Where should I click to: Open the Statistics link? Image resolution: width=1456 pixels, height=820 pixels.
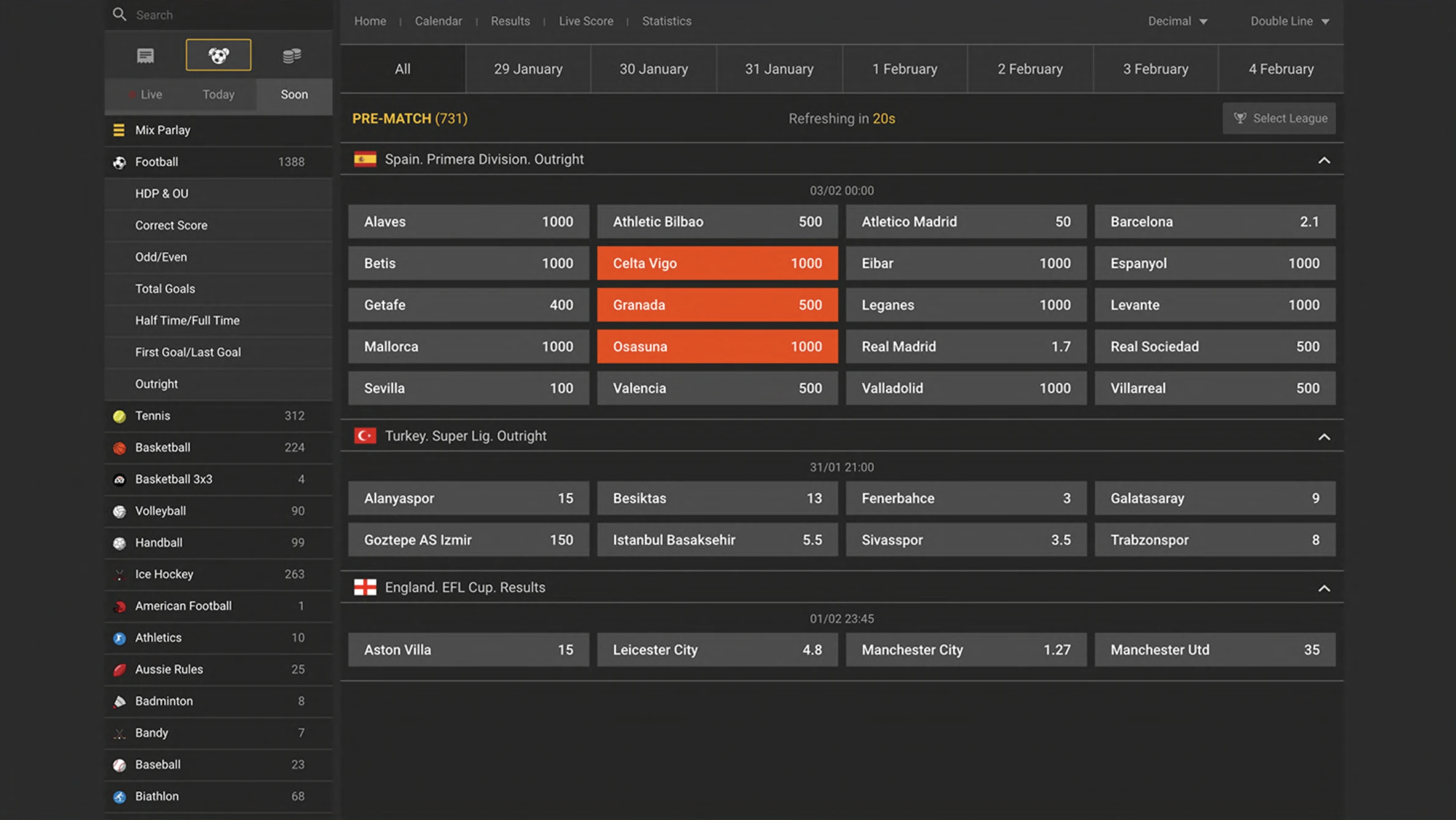coord(667,21)
